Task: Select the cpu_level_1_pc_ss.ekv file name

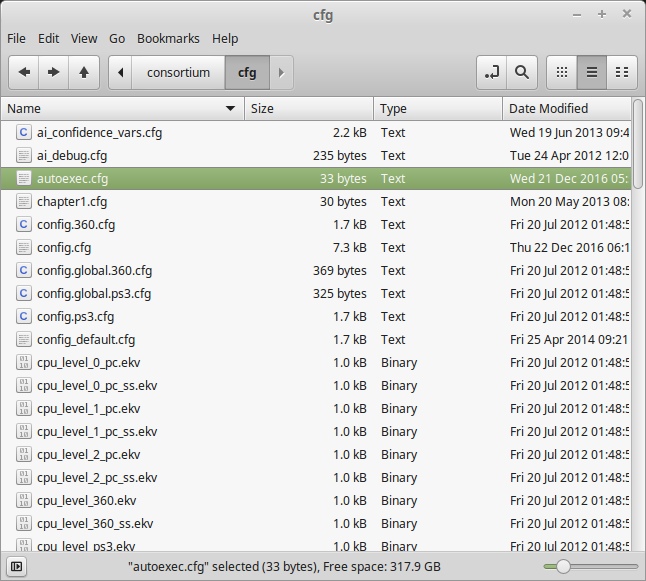Action: point(97,432)
